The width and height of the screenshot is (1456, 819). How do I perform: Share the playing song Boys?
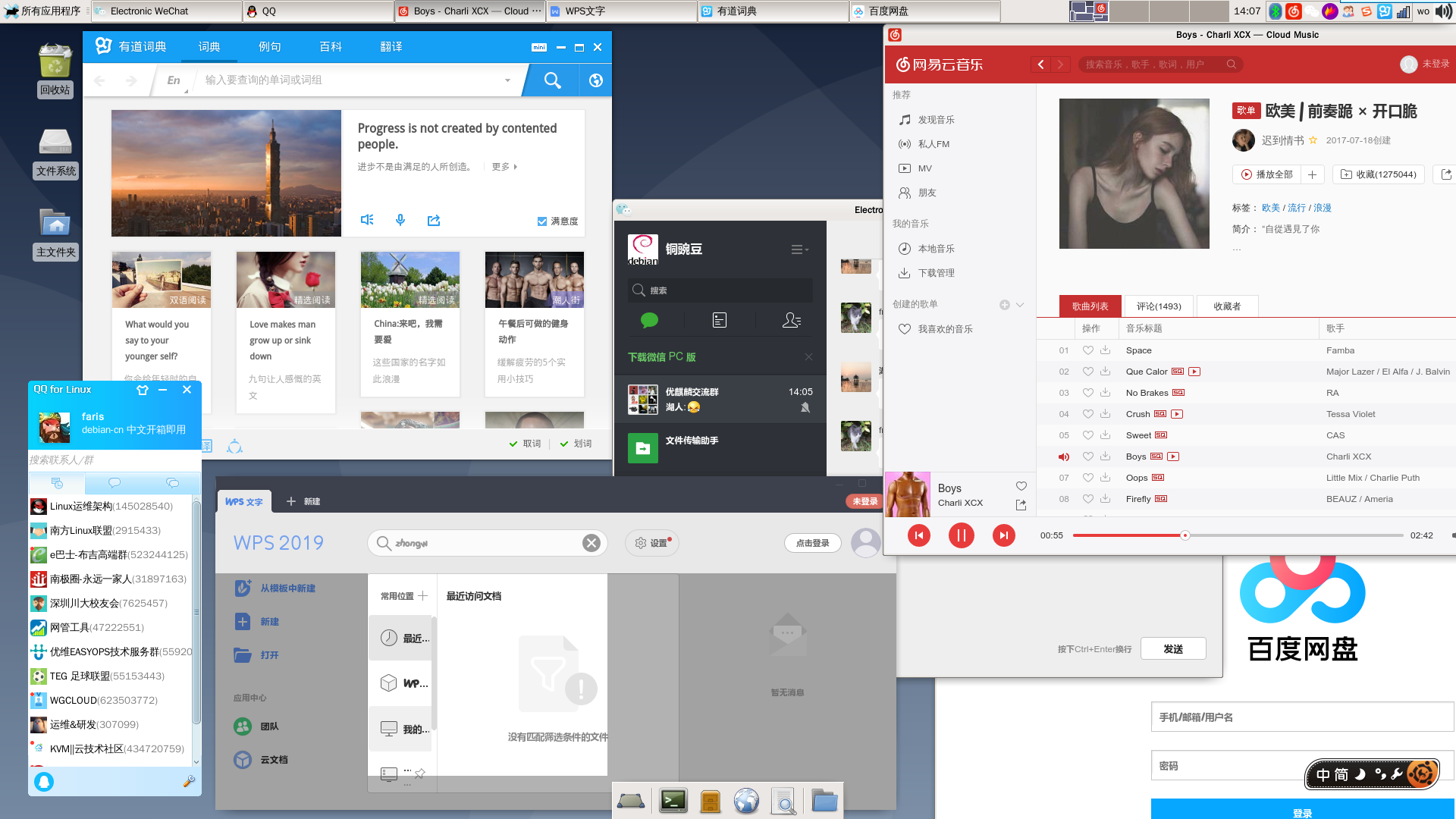(1021, 505)
